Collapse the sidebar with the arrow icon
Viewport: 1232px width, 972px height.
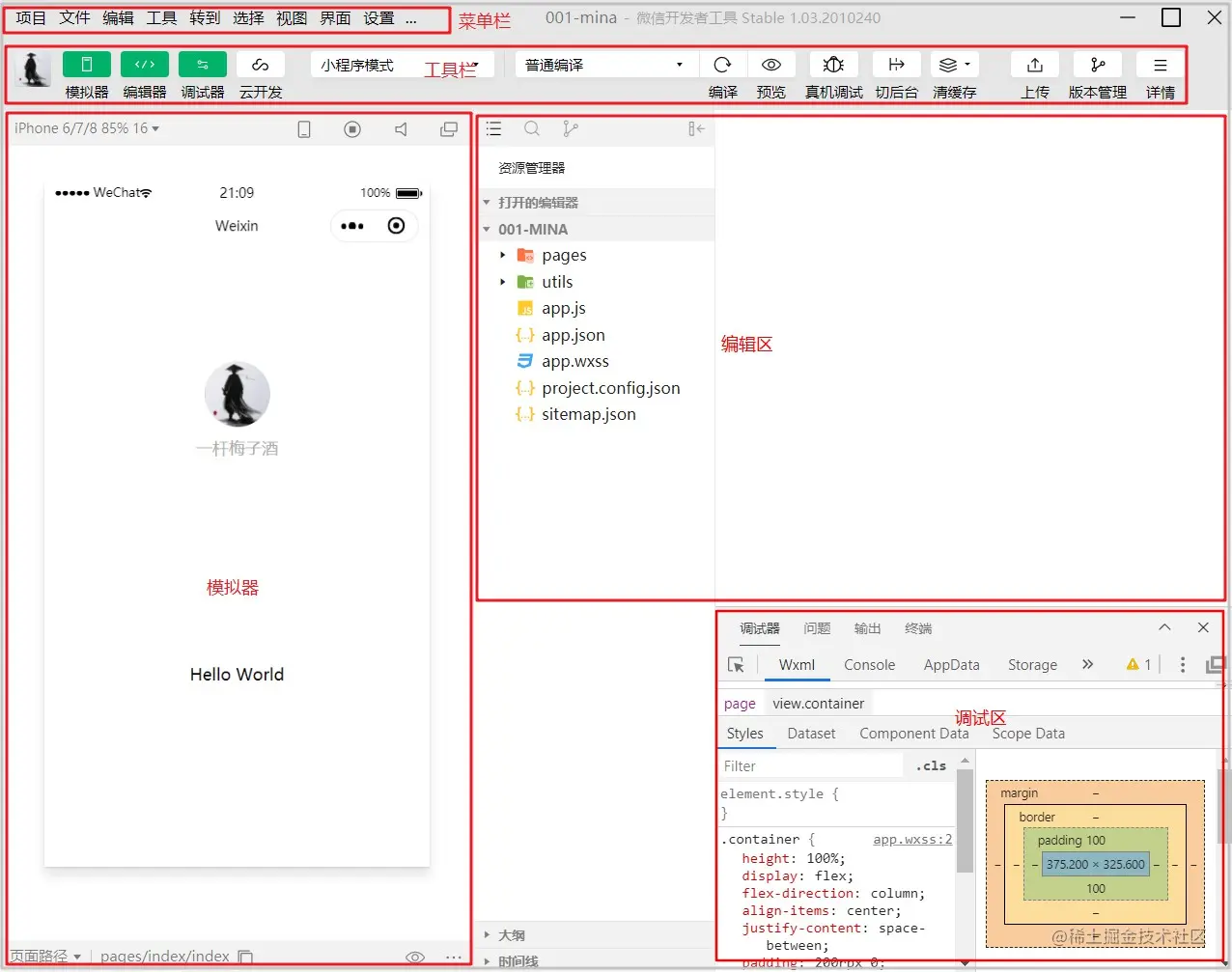tap(696, 128)
